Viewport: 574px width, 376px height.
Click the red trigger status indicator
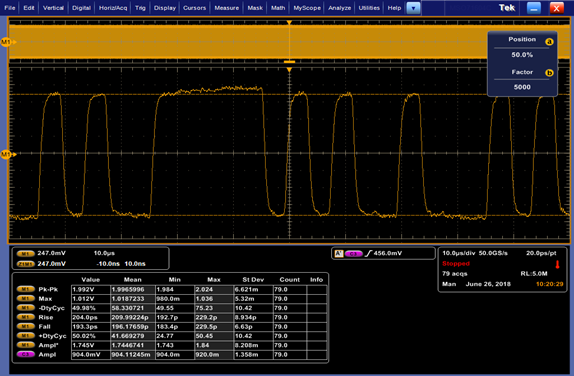pyautogui.click(x=558, y=264)
